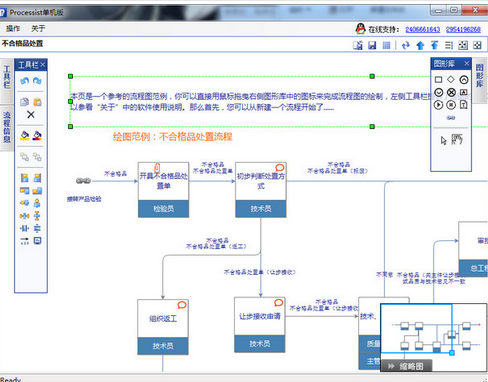
Task: Click the plain blue up arrow icon
Action: pos(420,45)
